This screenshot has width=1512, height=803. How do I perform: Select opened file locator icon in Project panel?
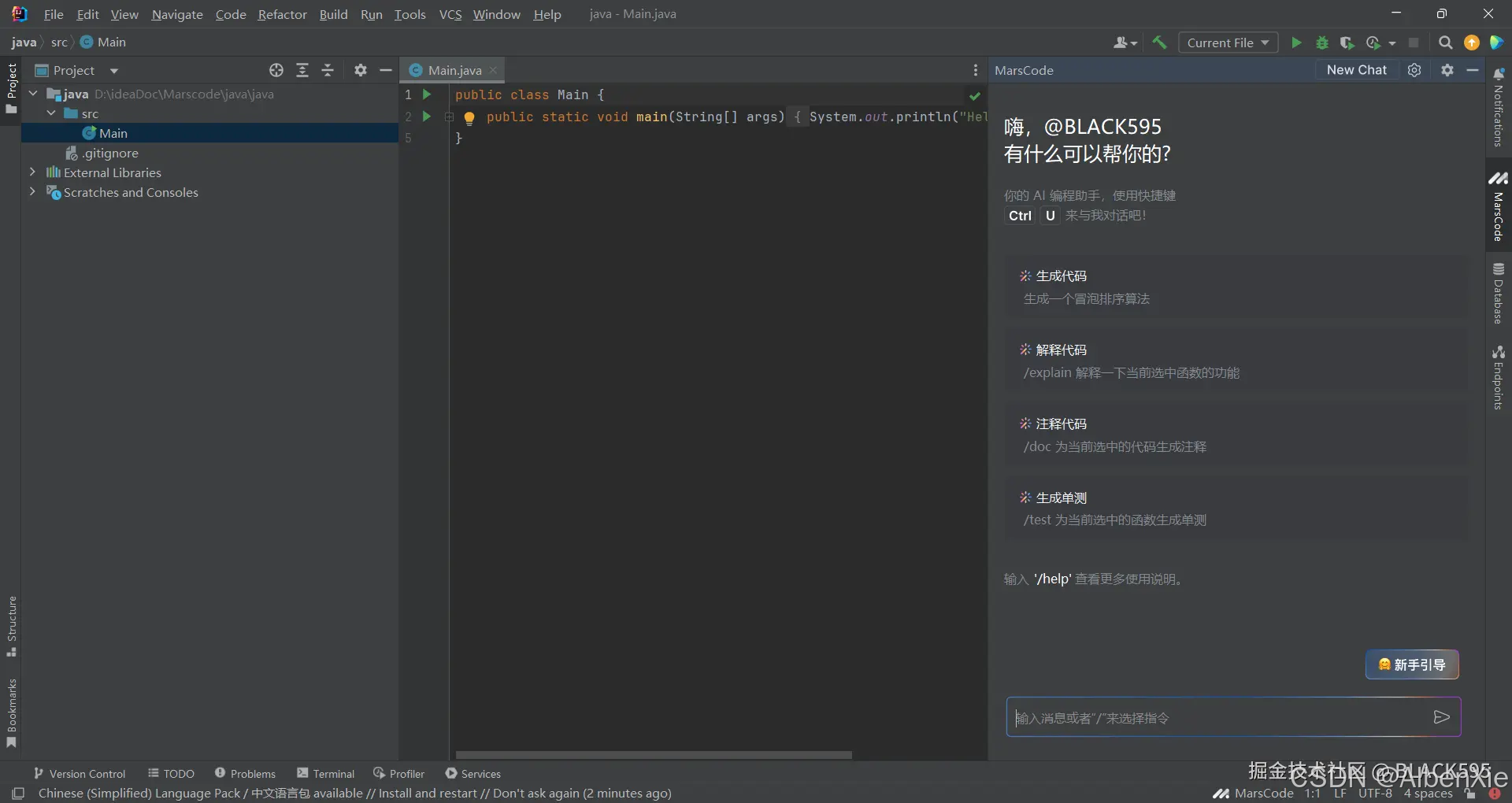(x=276, y=70)
